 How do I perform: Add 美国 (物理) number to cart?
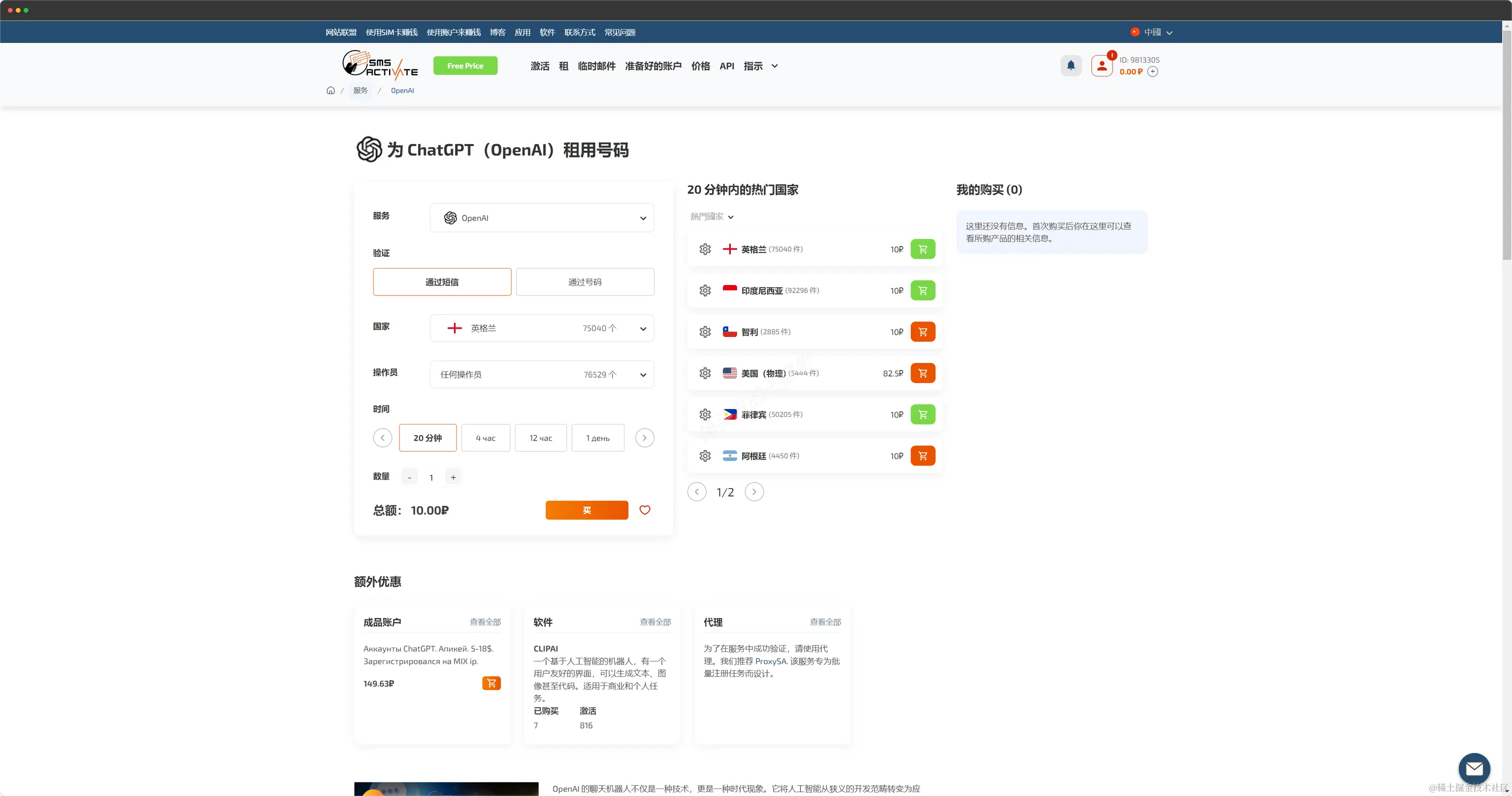point(922,373)
